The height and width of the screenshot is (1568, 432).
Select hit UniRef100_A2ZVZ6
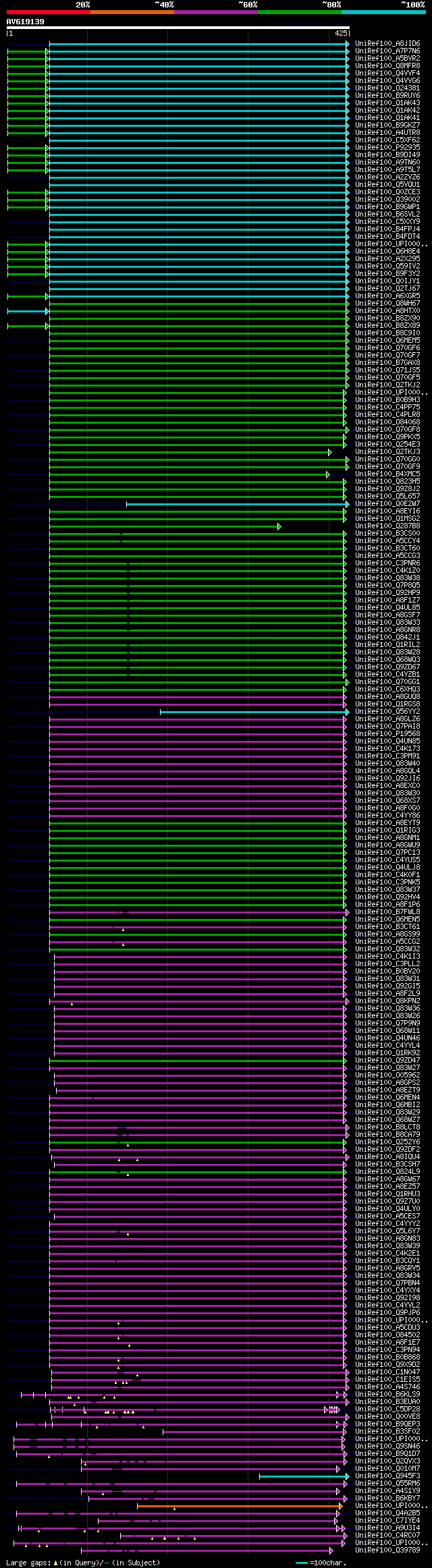tap(387, 177)
